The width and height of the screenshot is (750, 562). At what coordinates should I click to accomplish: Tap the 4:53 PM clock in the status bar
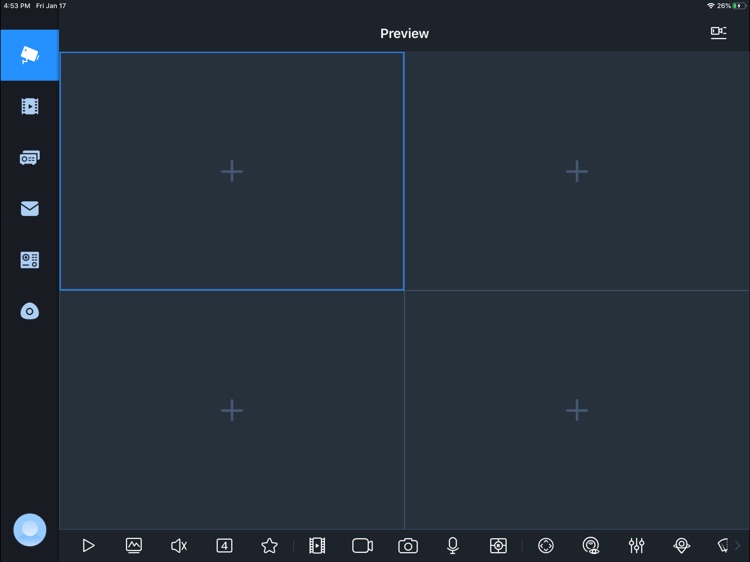click(17, 6)
